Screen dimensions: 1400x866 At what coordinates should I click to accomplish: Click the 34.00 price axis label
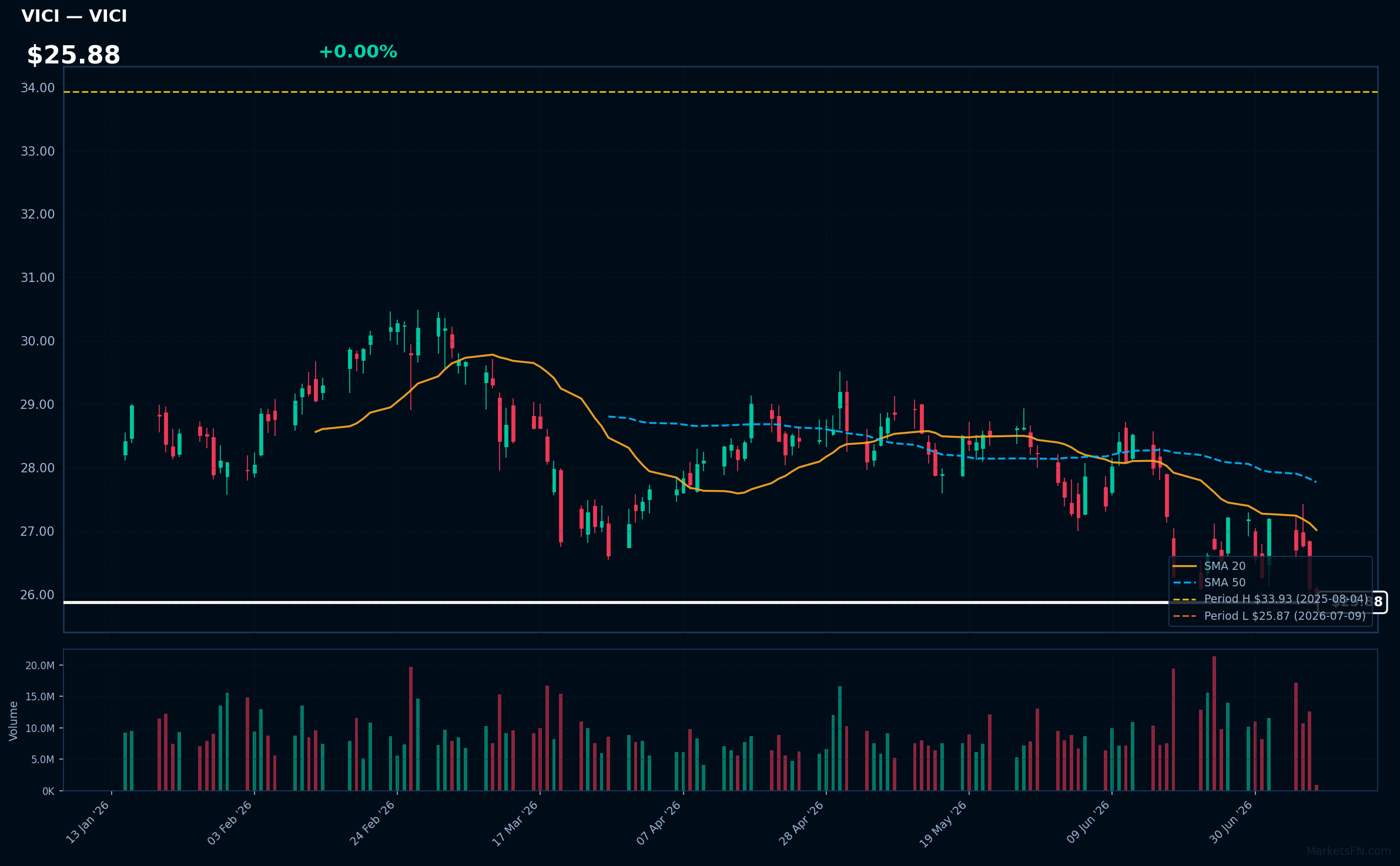pos(38,88)
